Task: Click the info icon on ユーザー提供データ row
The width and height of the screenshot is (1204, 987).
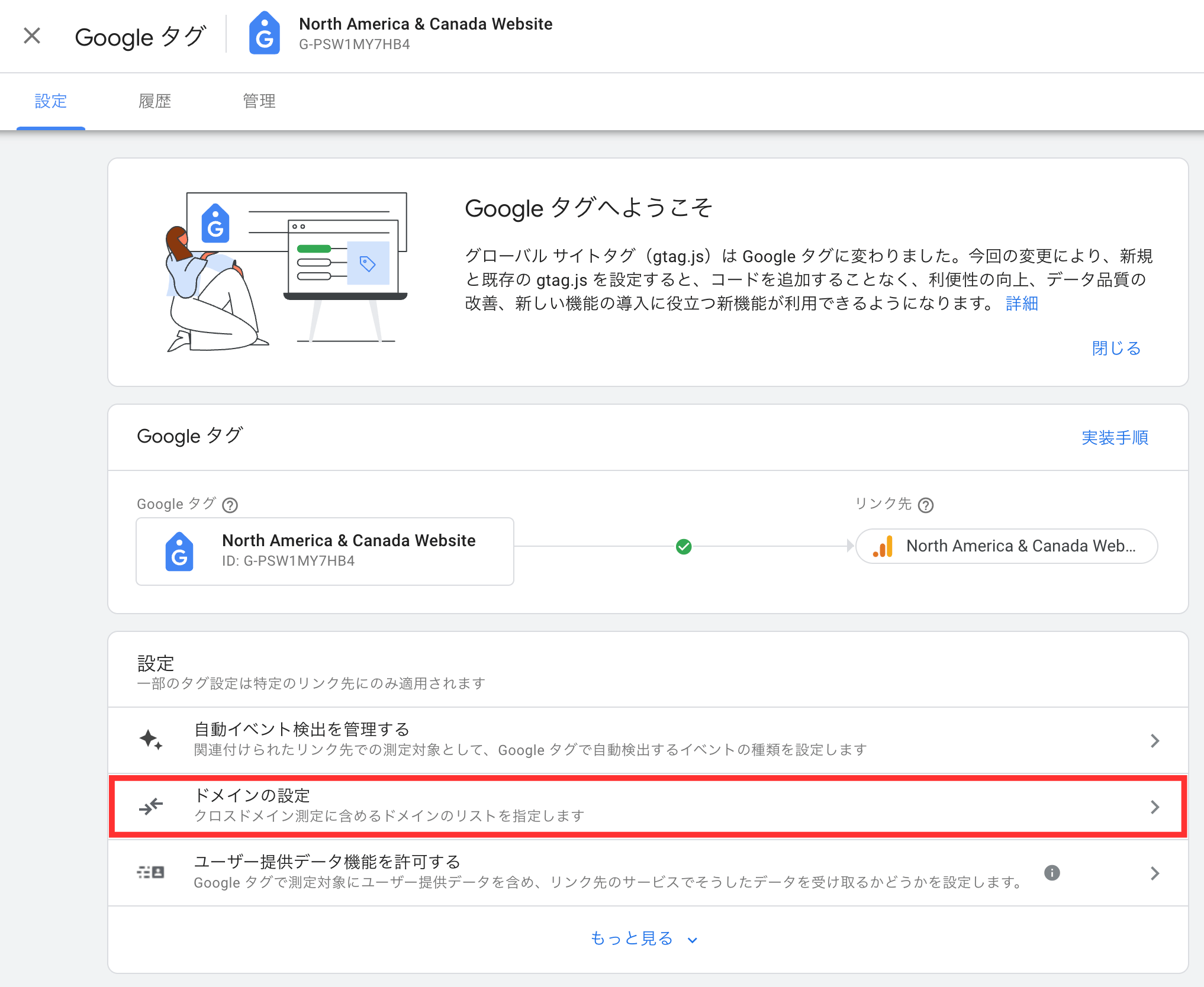Action: point(1052,873)
